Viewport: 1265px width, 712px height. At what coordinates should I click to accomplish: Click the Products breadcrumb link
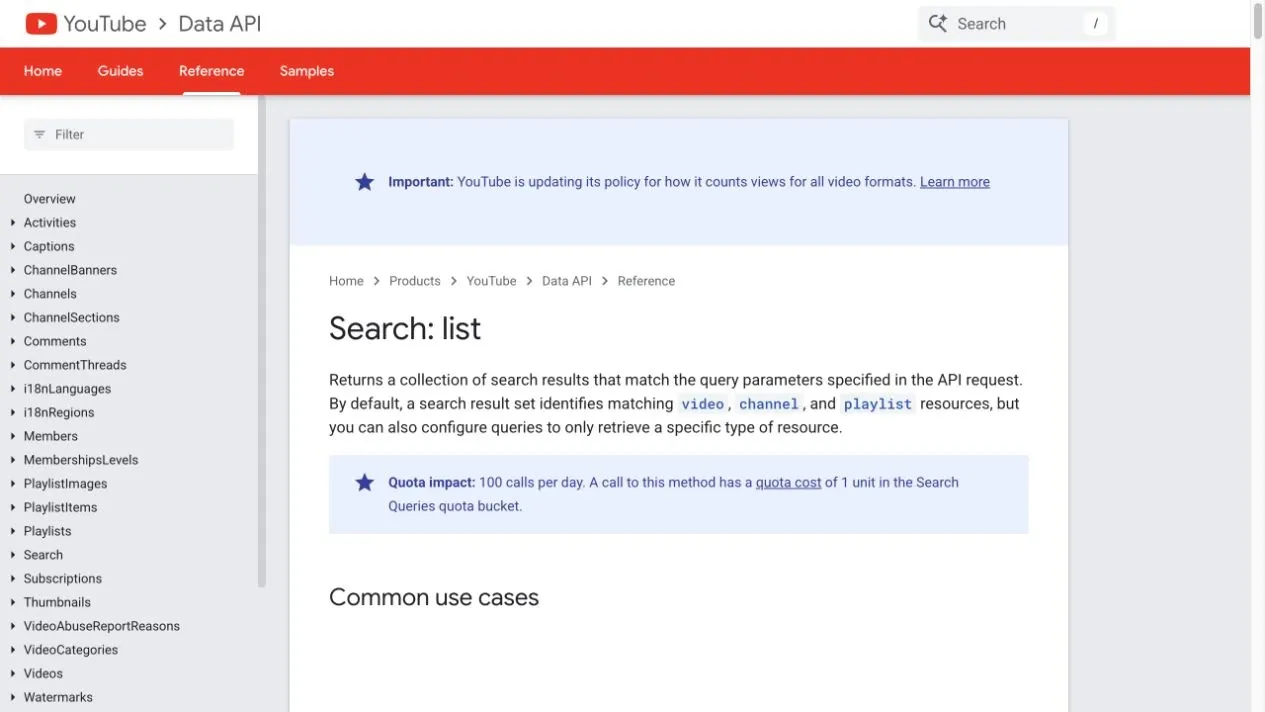pos(415,281)
